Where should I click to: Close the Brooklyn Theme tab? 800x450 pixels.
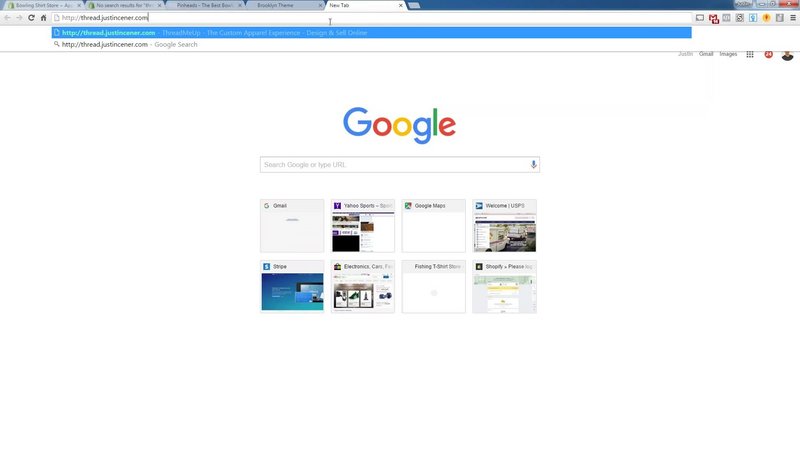click(x=320, y=5)
